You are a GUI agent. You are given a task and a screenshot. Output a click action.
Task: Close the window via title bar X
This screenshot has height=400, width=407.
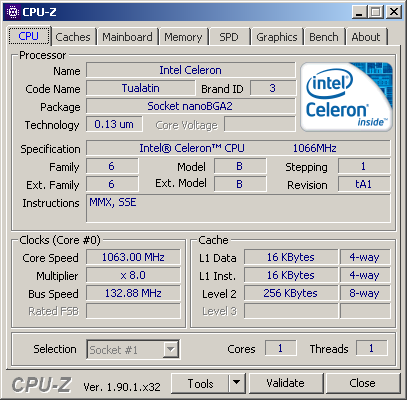393,12
